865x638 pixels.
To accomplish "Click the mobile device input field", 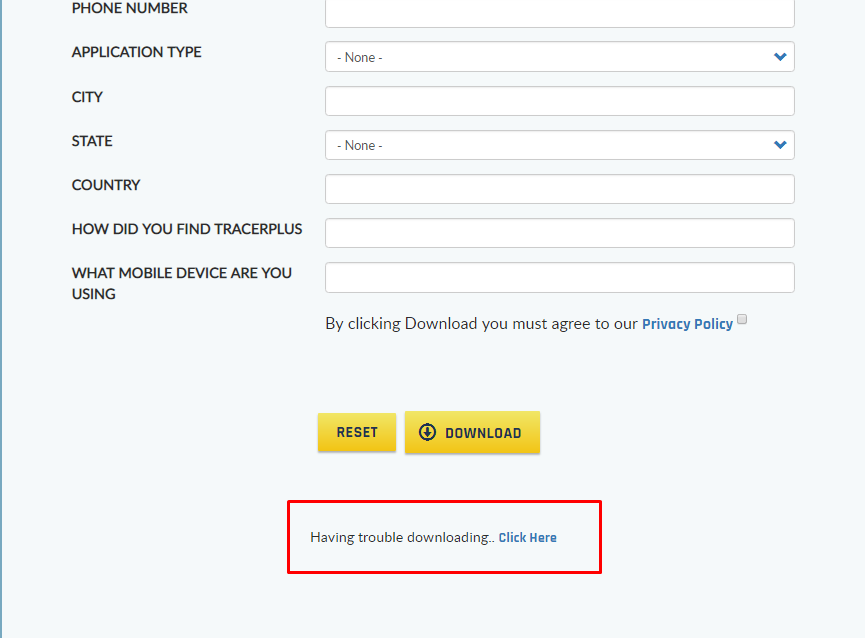I will 559,277.
